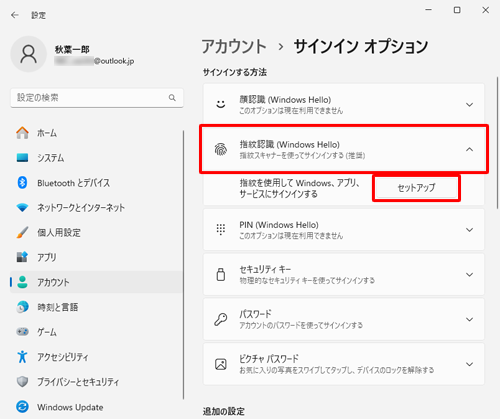Collapse 指紋認識 (Windows Hello) chevron

[469, 149]
